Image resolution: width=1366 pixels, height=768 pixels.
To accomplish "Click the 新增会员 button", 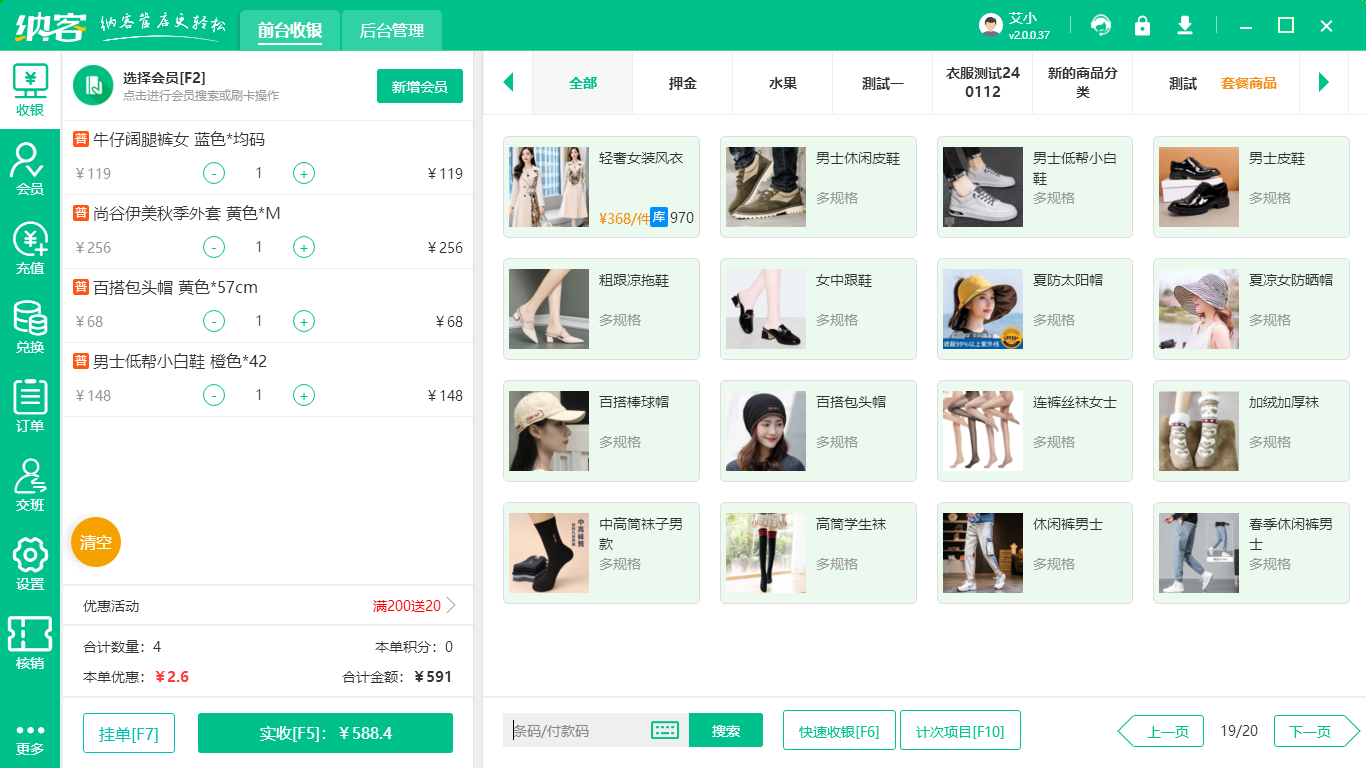I will 420,87.
